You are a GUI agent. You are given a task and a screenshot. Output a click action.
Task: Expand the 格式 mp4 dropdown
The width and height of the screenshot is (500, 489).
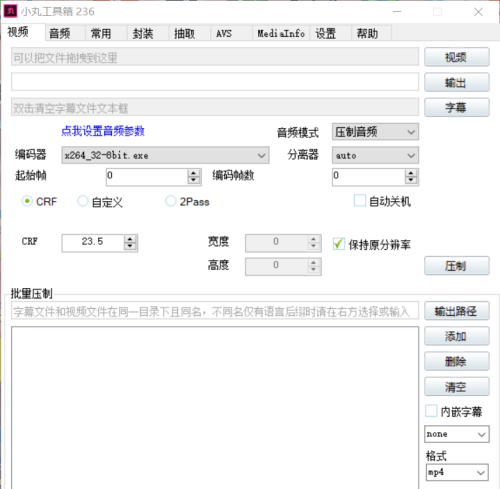[457, 472]
